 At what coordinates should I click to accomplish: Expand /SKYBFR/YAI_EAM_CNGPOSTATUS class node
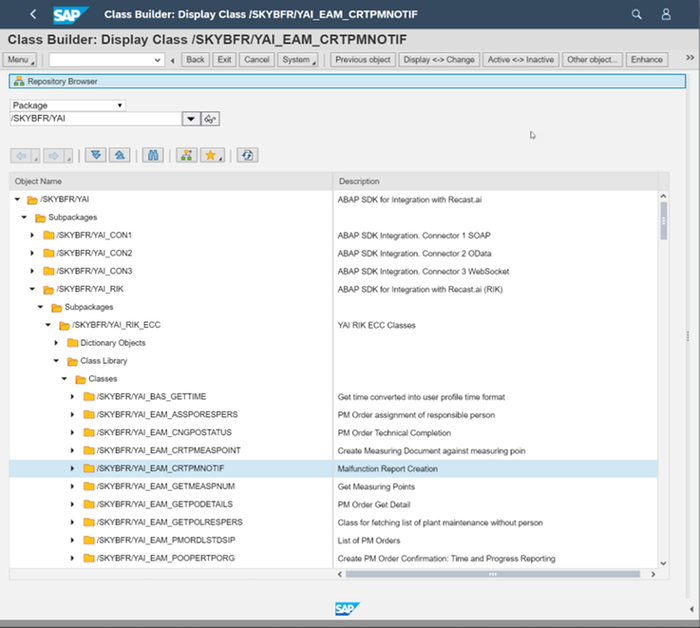point(72,433)
